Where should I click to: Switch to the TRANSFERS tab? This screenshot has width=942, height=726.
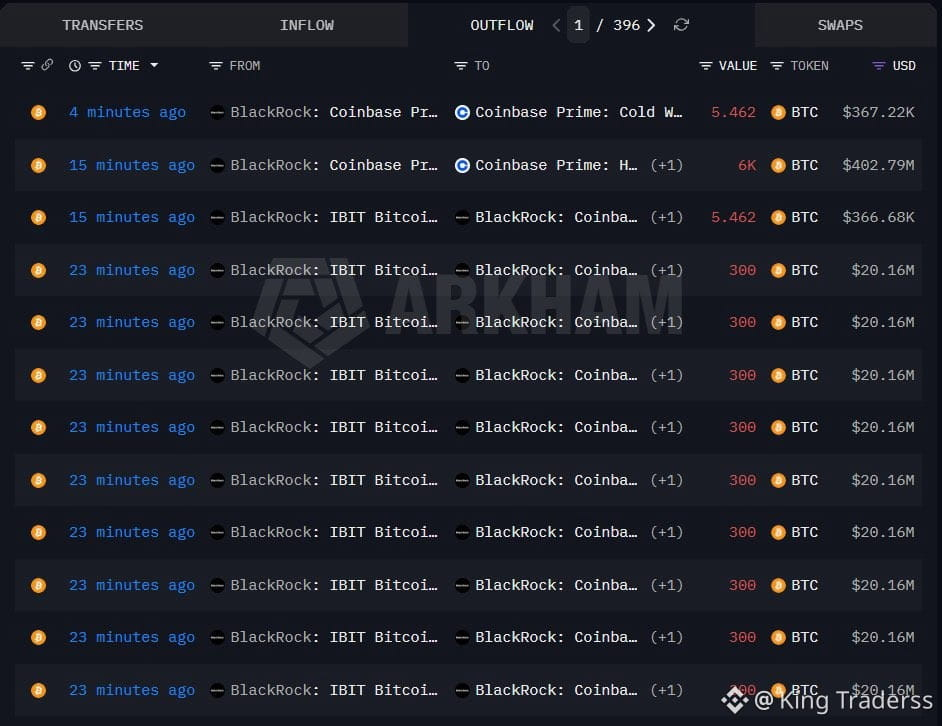point(103,25)
